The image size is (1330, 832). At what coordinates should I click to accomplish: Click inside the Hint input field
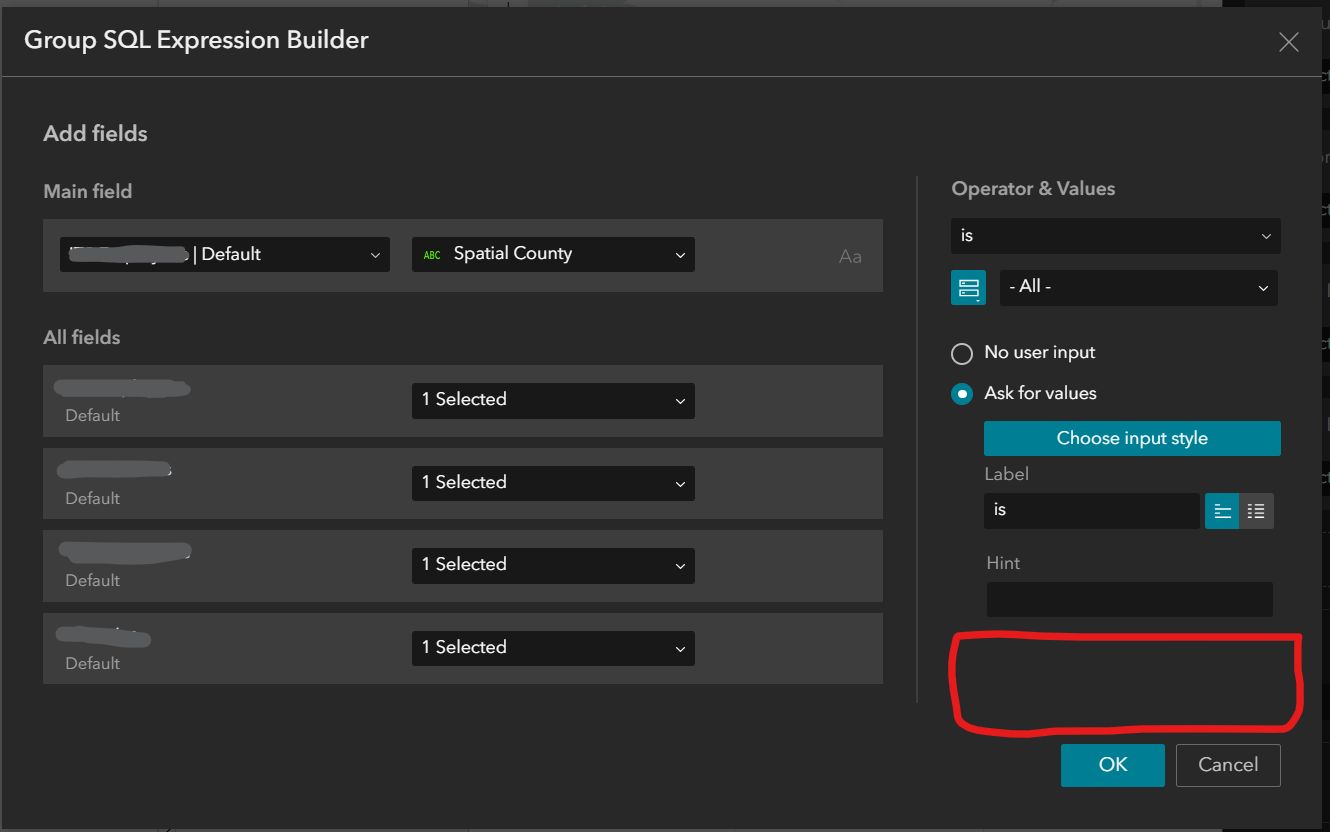pyautogui.click(x=1129, y=599)
